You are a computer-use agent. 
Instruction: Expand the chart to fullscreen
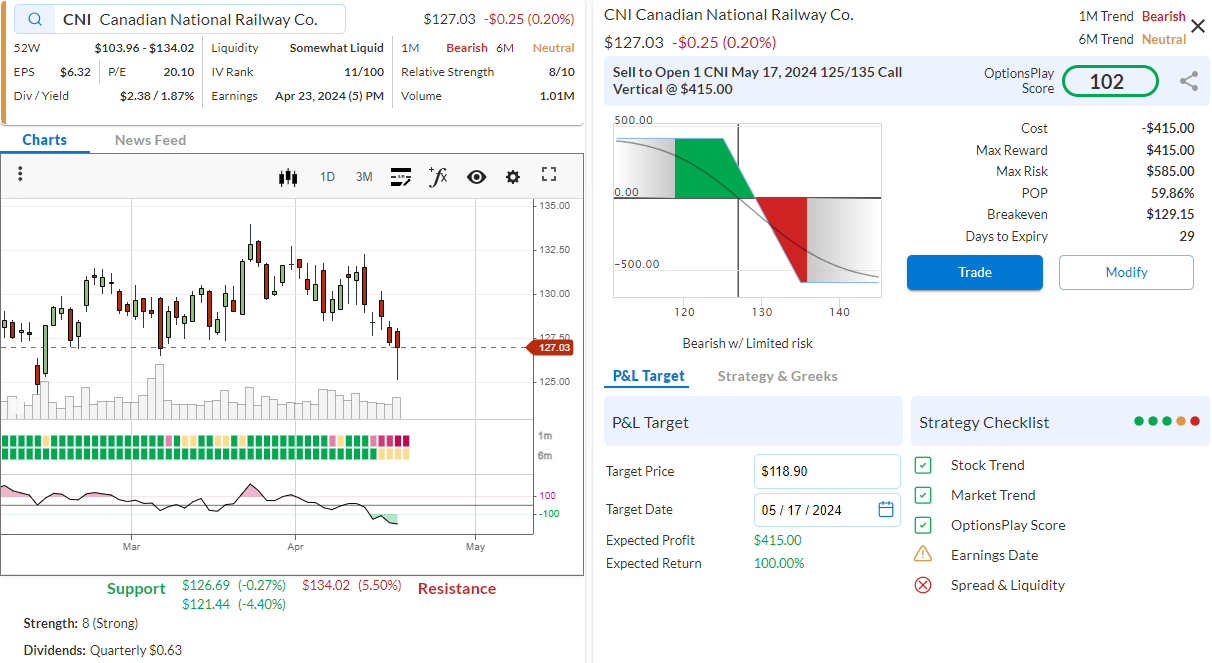[x=548, y=175]
